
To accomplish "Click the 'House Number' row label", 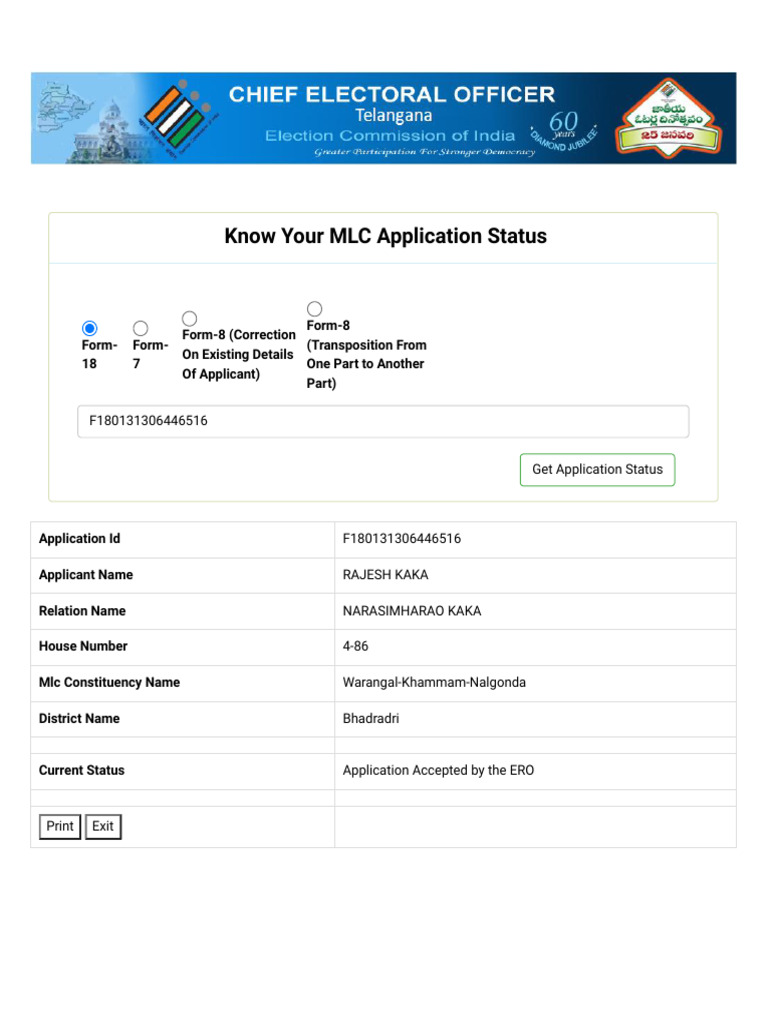I will (83, 646).
